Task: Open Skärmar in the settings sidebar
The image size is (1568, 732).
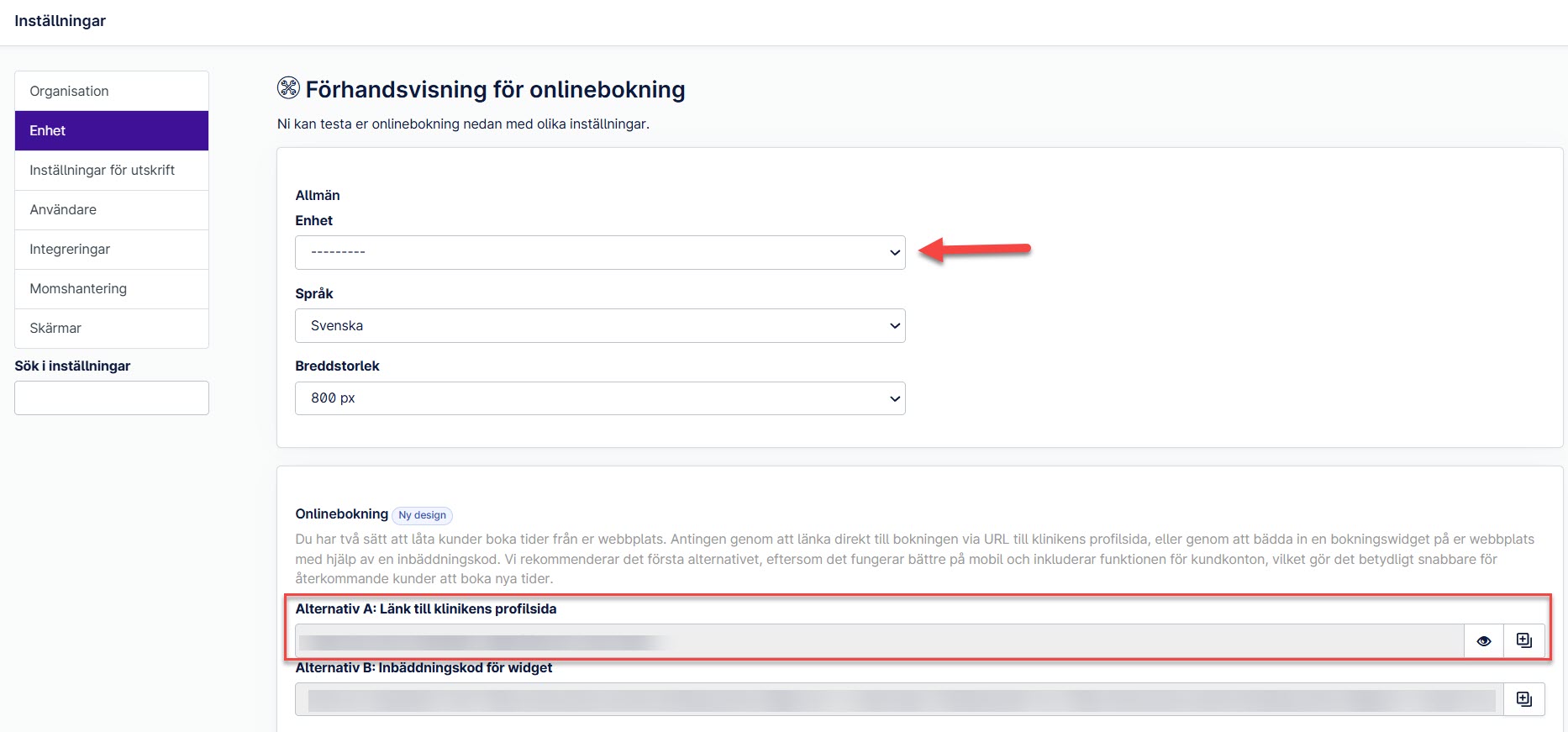Action: click(x=112, y=328)
